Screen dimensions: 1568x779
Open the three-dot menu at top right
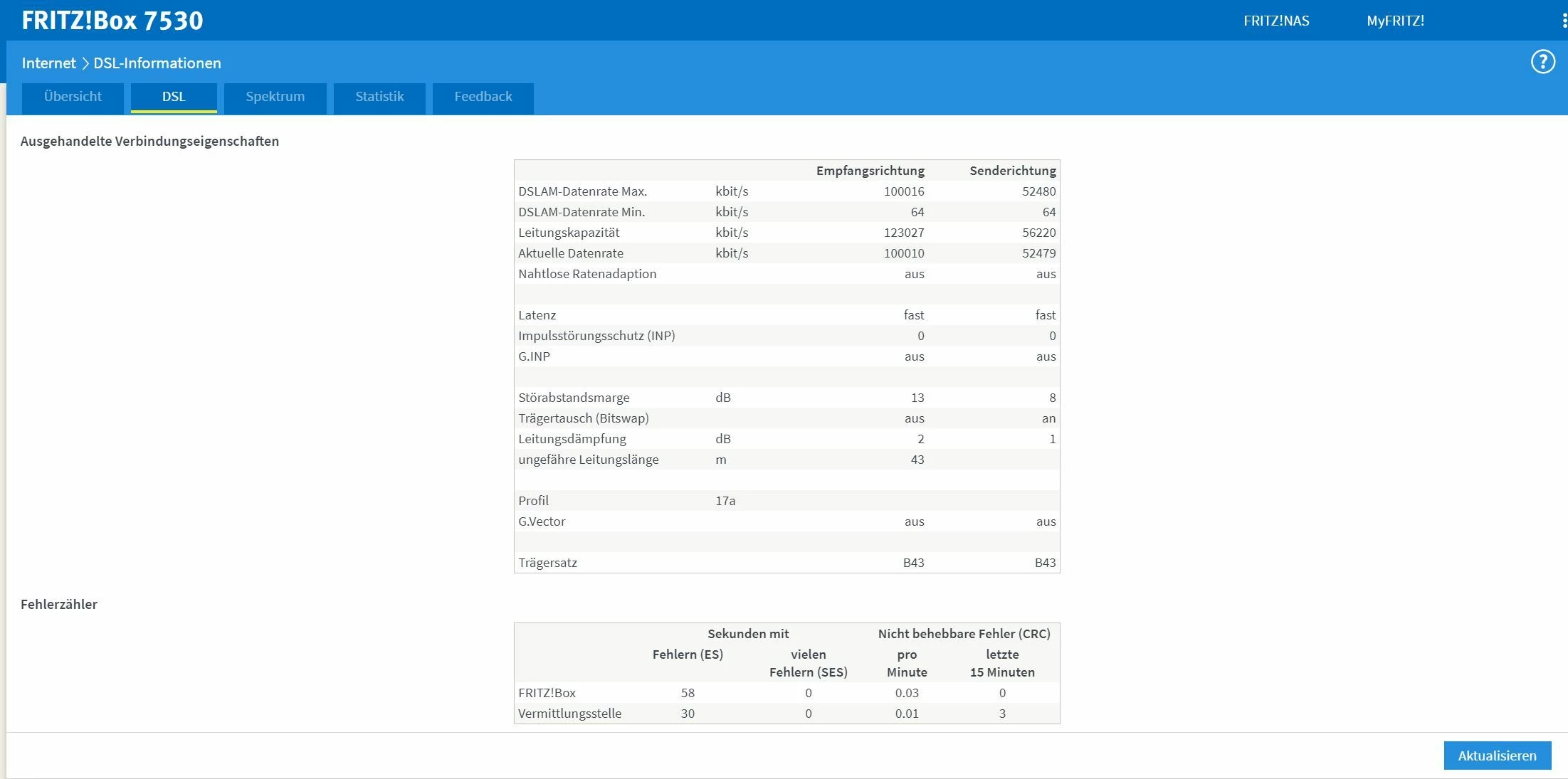coord(1564,21)
